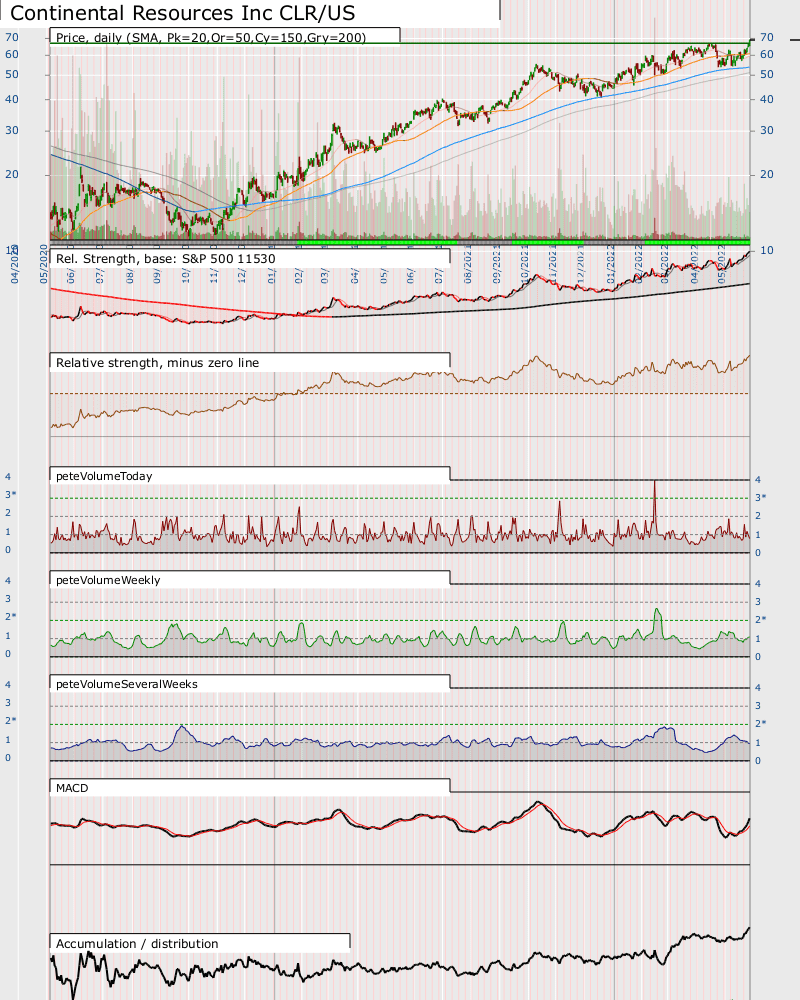800x1000 pixels.
Task: Click the peteVolumeToday panel label
Action: (x=104, y=476)
